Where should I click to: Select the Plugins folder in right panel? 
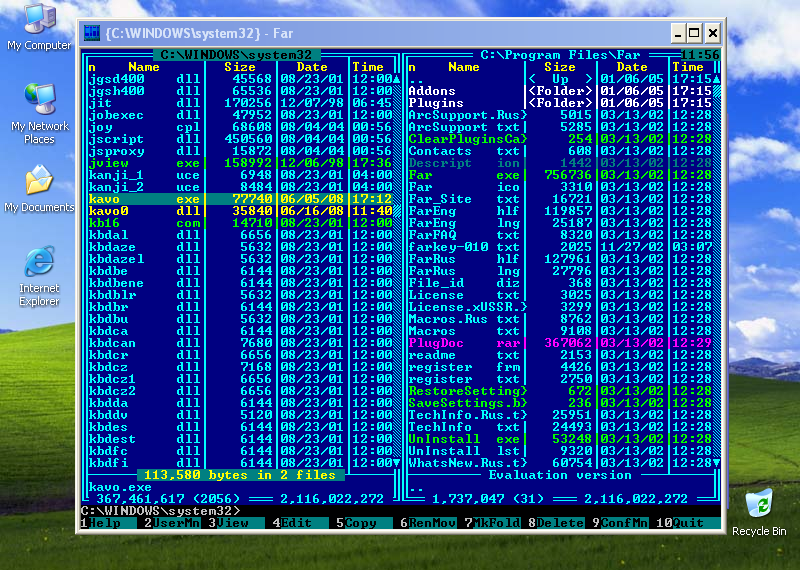click(560, 103)
